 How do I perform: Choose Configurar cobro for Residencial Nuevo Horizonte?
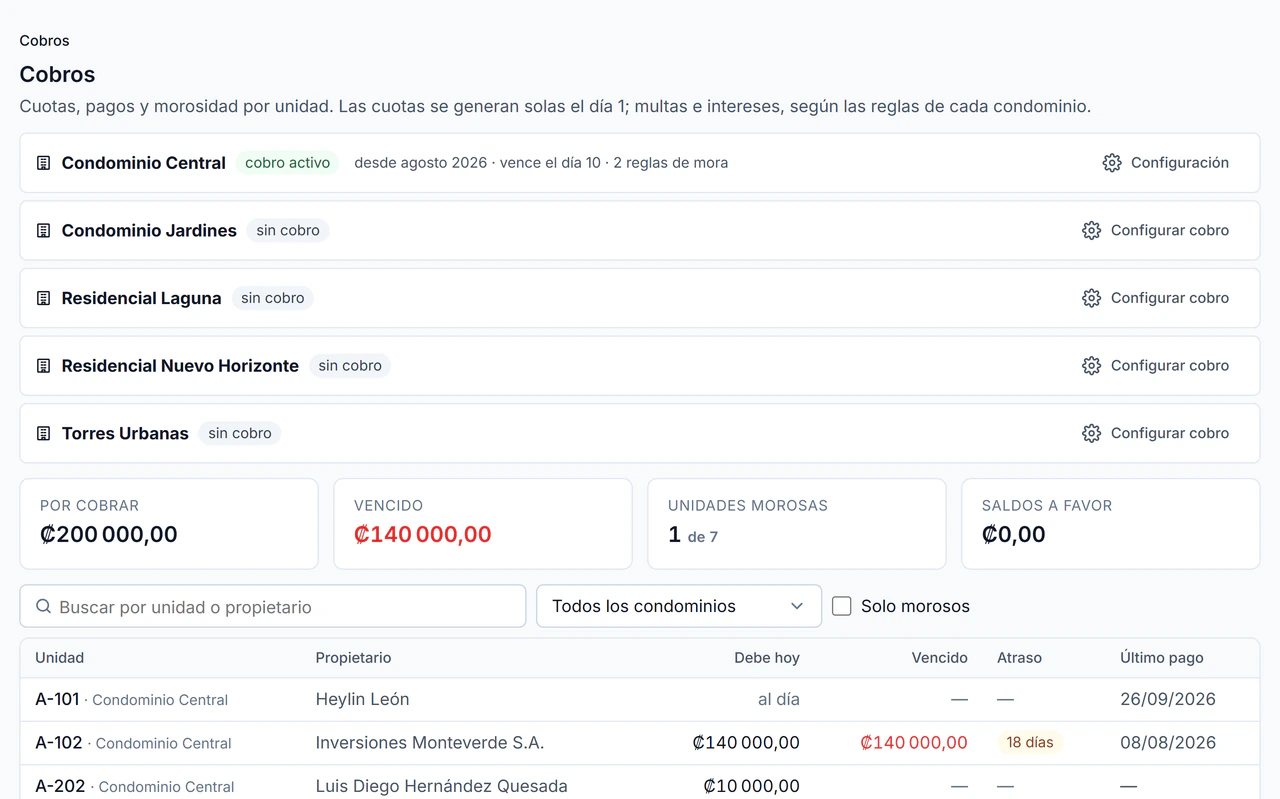coord(1156,366)
